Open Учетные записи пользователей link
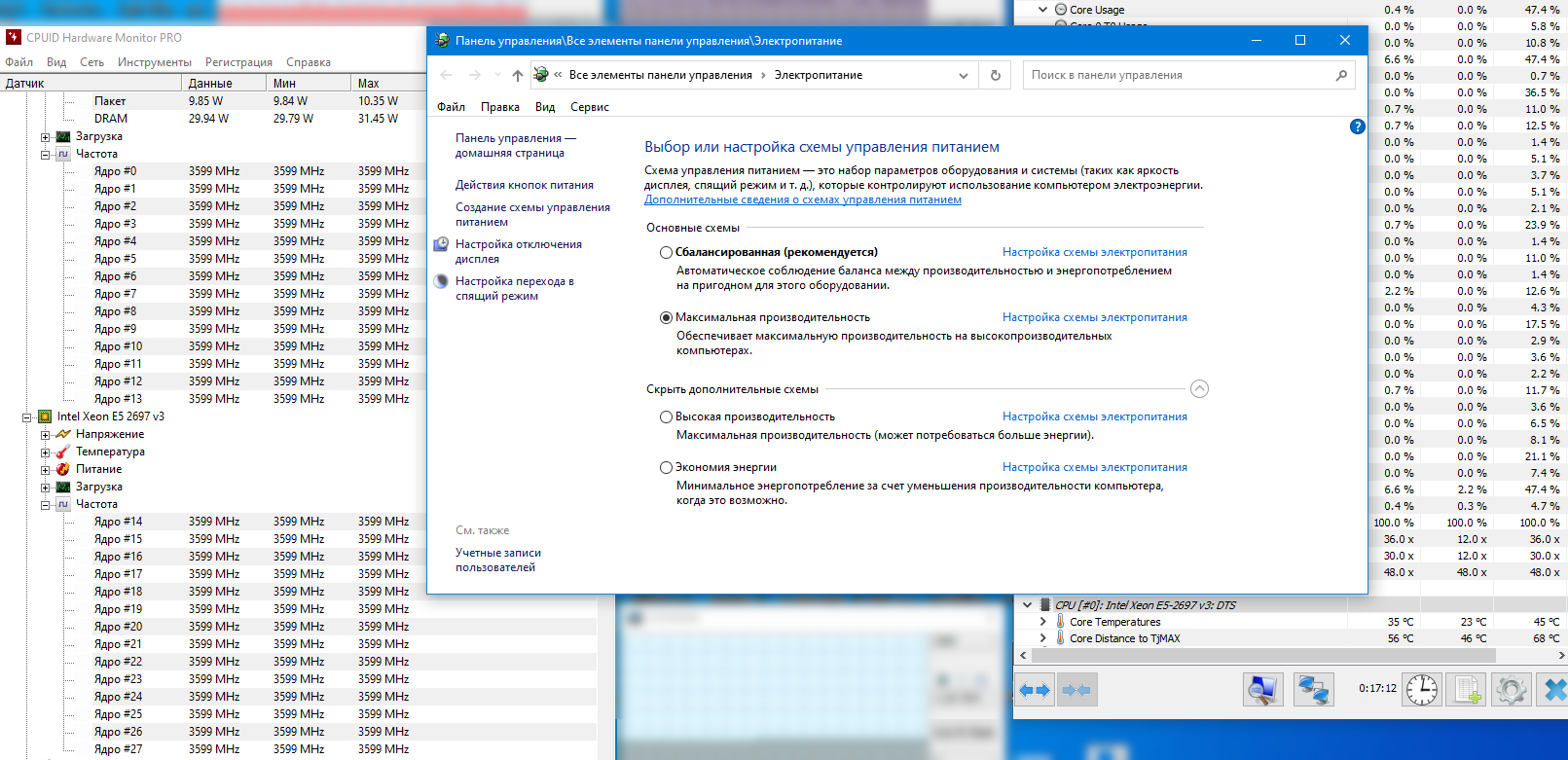This screenshot has width=1568, height=760. coord(498,560)
